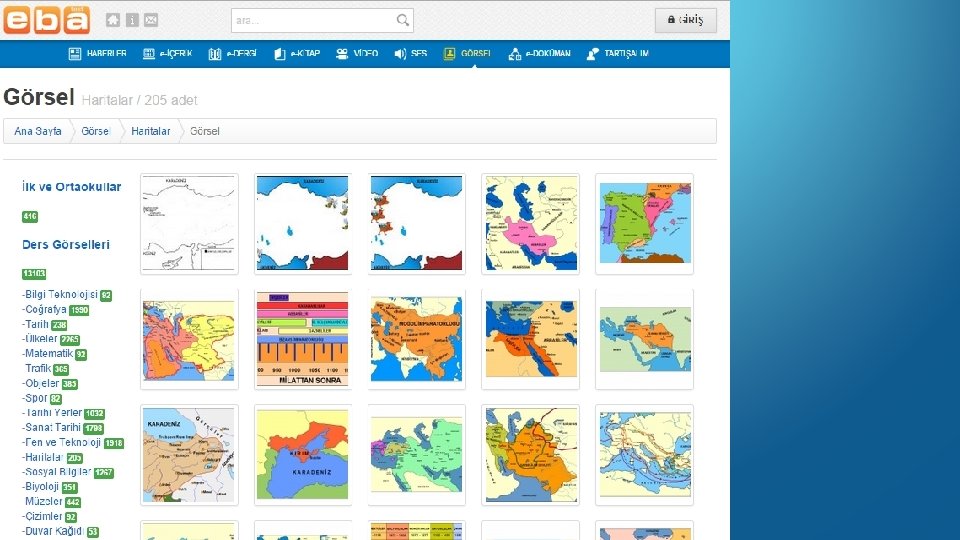Open Kırım Karadeniz map thumbnail

coord(303,454)
